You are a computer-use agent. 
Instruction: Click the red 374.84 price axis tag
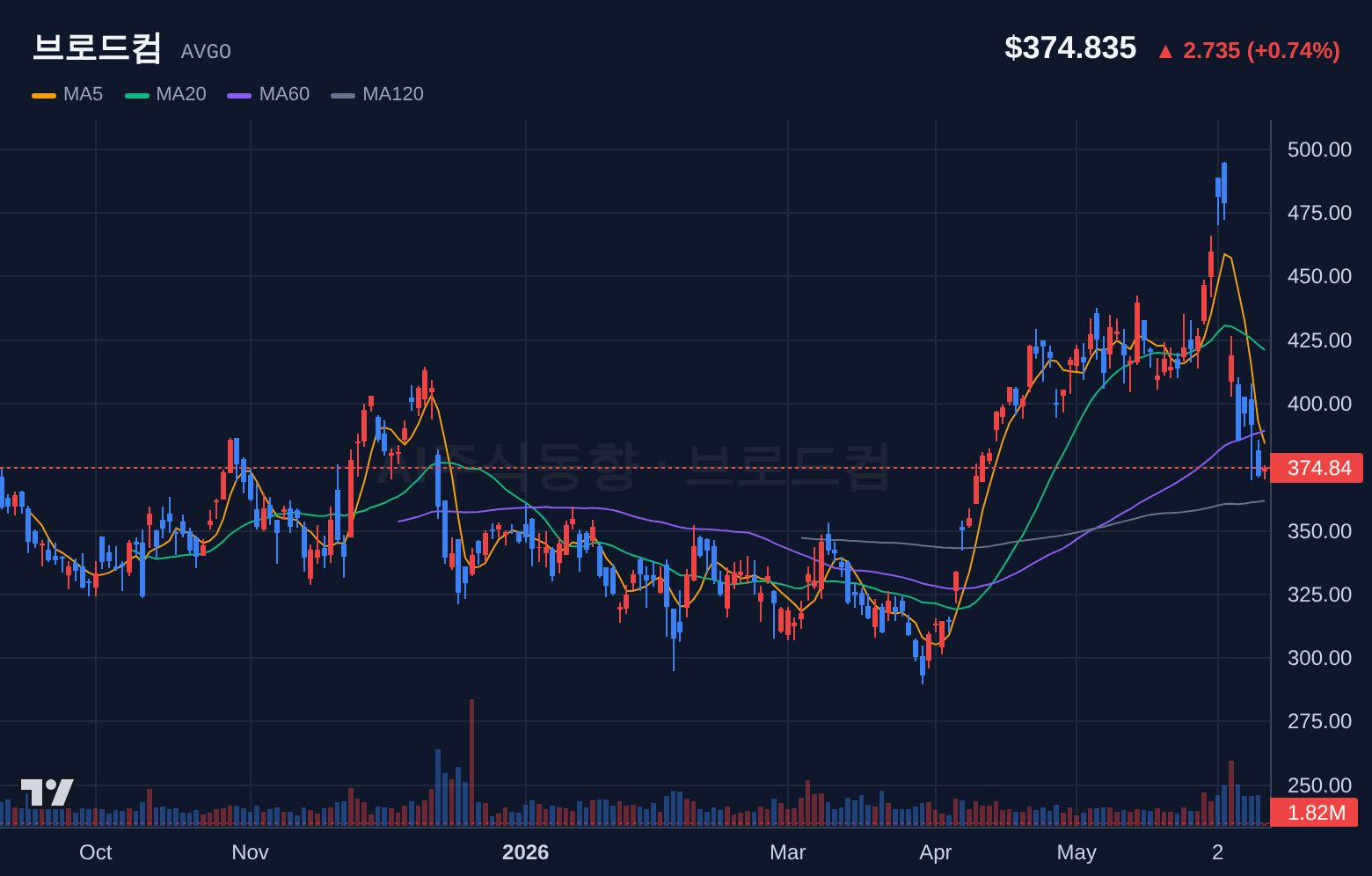click(x=1317, y=468)
